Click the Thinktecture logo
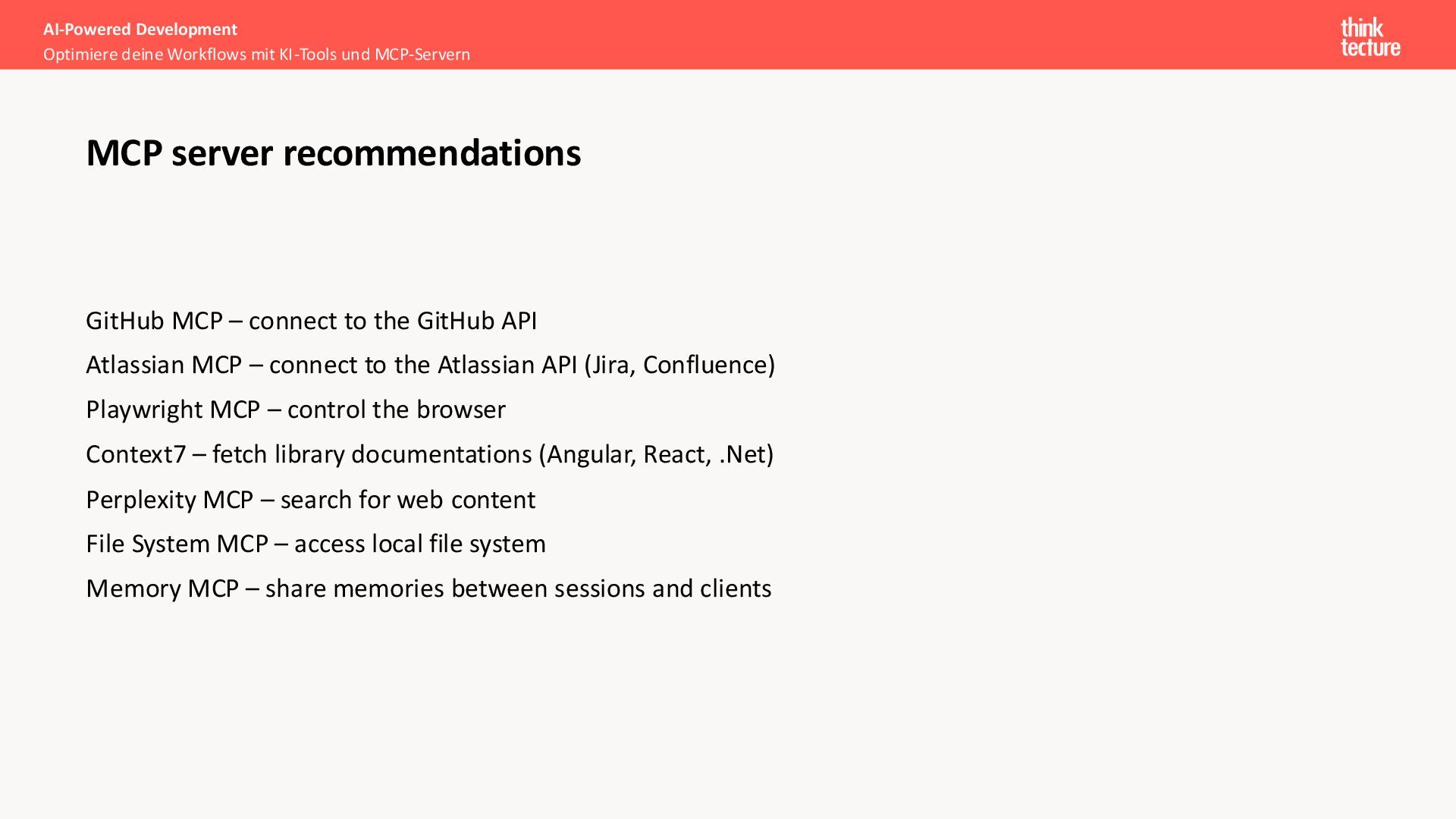Viewport: 1456px width, 819px height. click(x=1370, y=37)
